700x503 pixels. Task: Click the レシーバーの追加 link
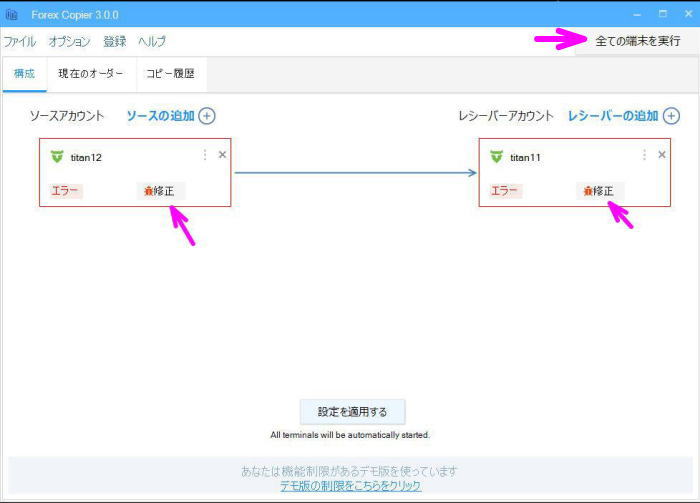point(613,116)
